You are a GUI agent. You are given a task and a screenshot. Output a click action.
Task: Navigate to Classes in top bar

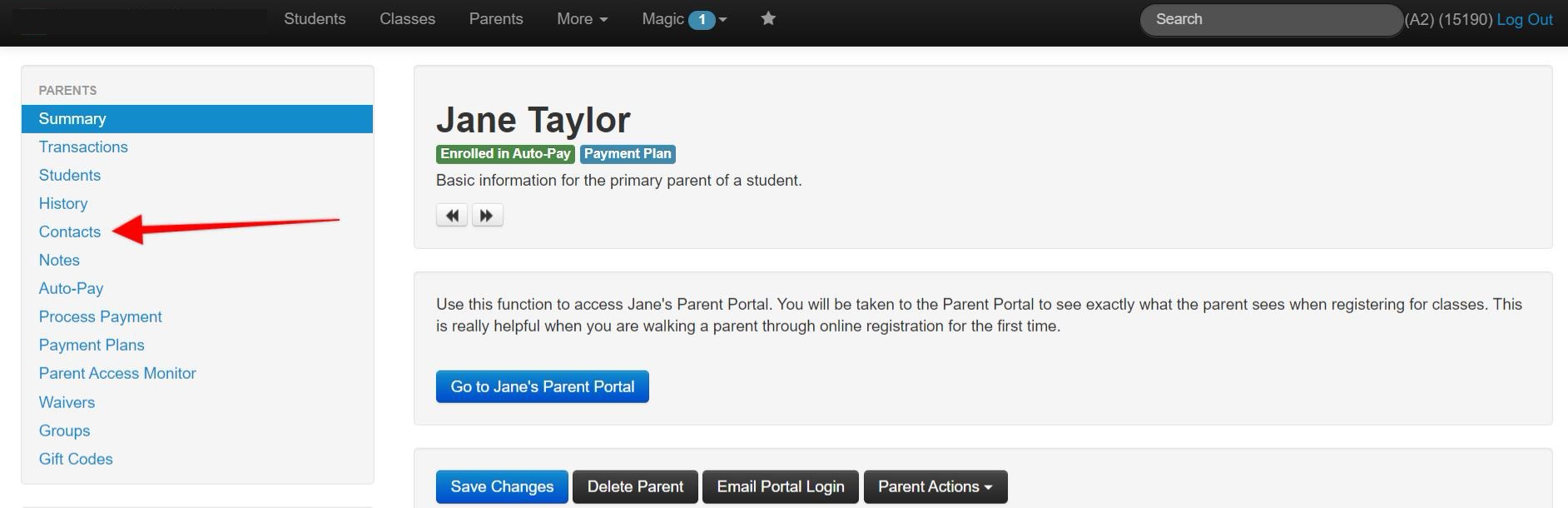pyautogui.click(x=407, y=18)
